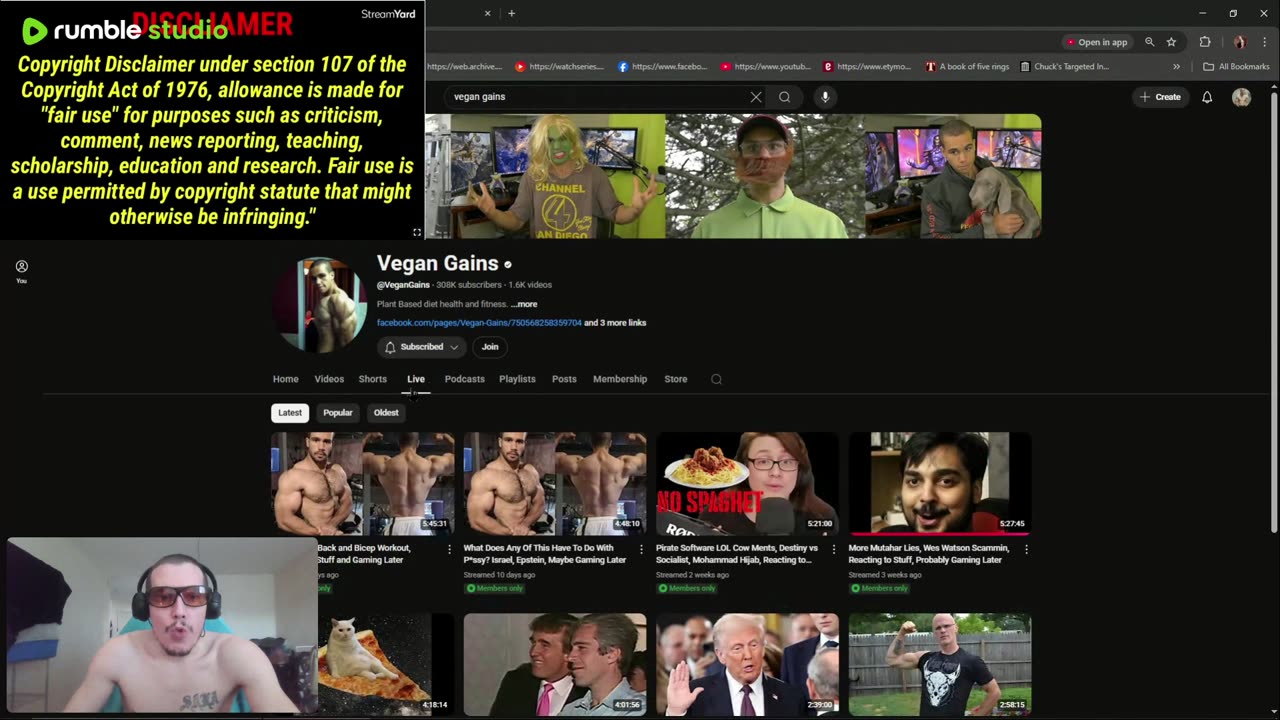
Task: Open the cat pizza 4:18:14 thumbnail
Action: [385, 664]
